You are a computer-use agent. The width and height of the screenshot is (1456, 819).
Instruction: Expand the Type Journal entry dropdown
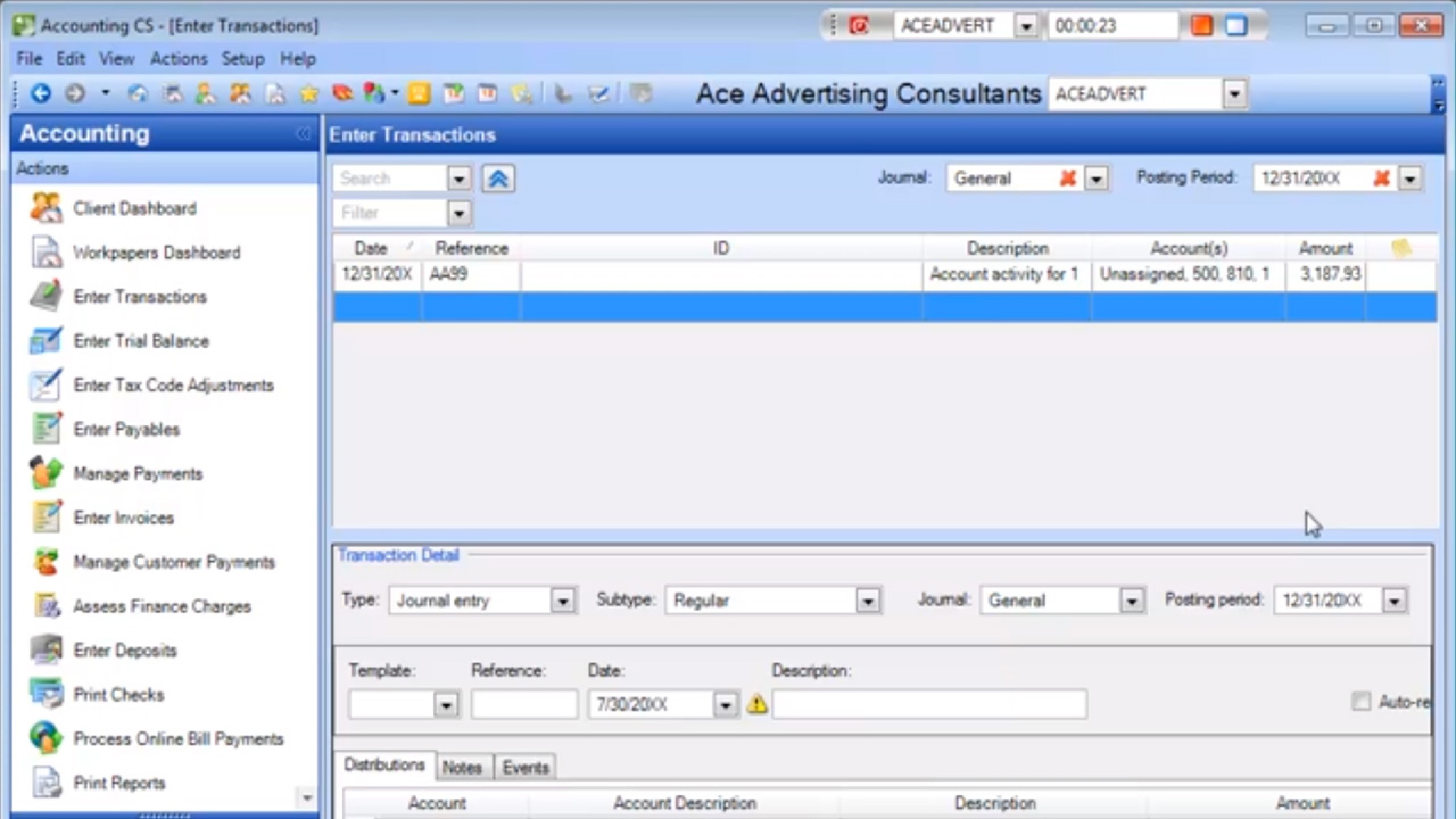562,601
